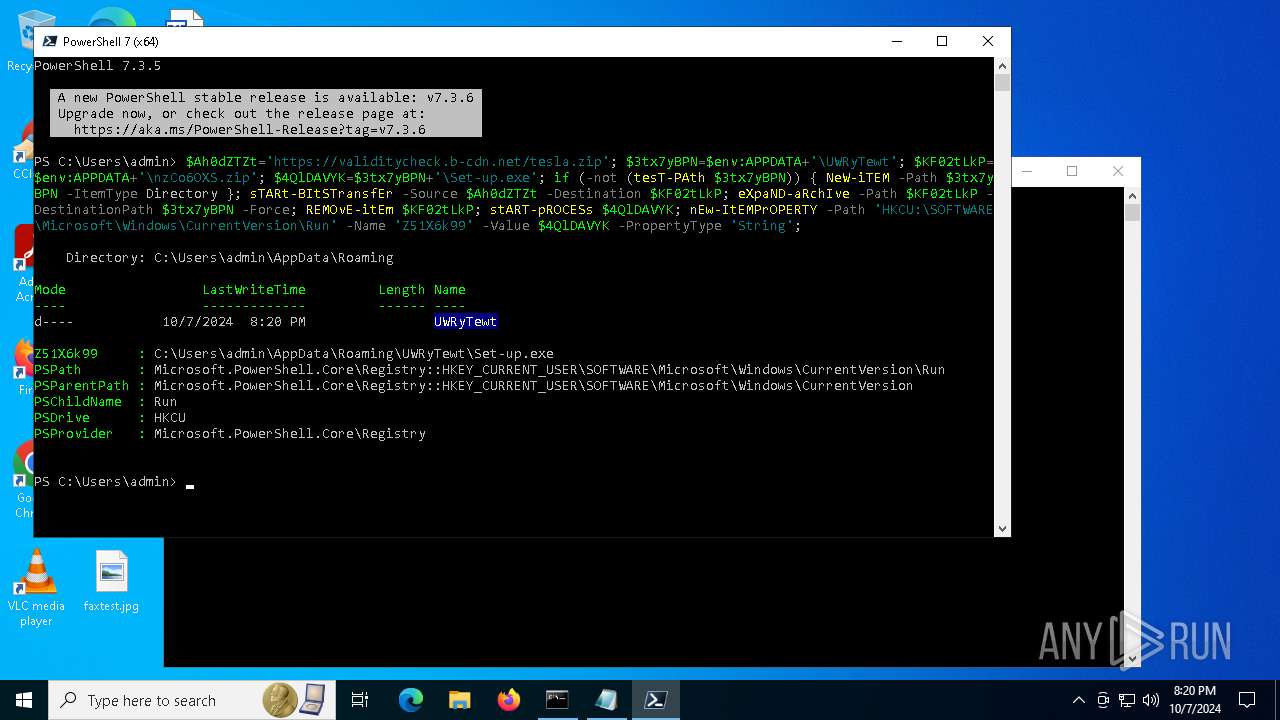The image size is (1280, 720).
Task: Click the Mode column header
Action: coord(50,289)
